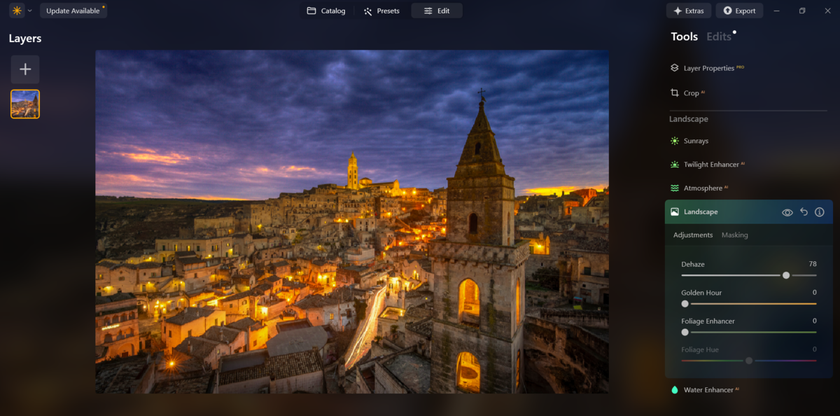Click the Landscape section heading
This screenshot has height=416, width=840.
[x=688, y=119]
